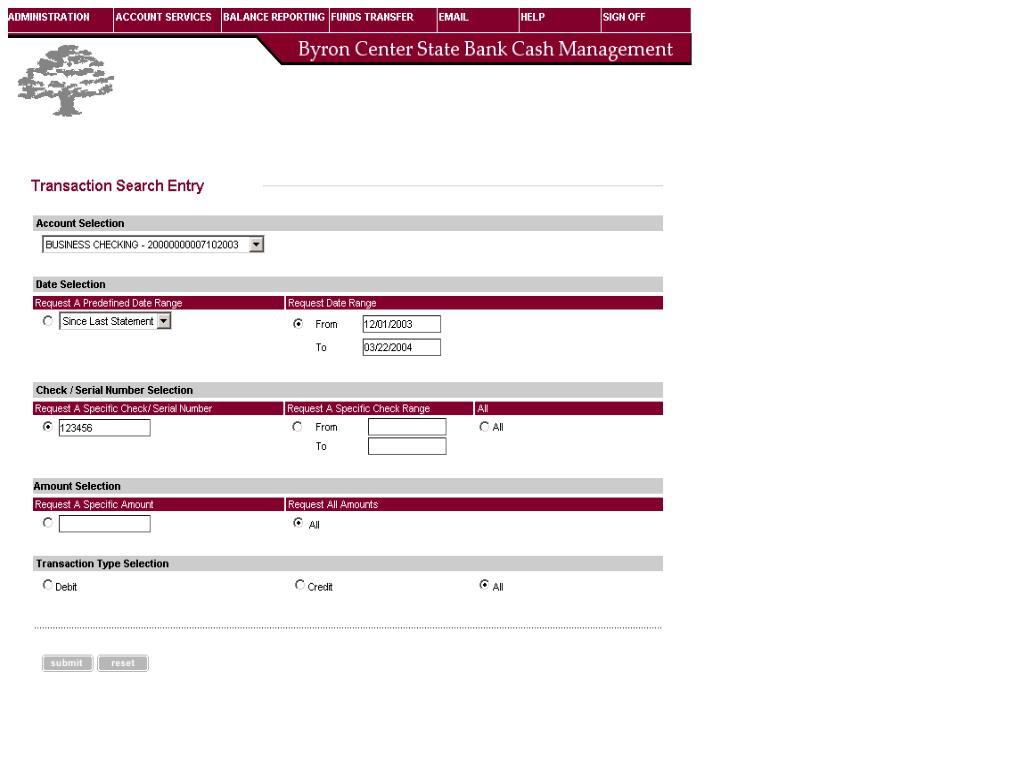Click the check range To input field
The width and height of the screenshot is (1024, 768).
pyautogui.click(x=407, y=446)
